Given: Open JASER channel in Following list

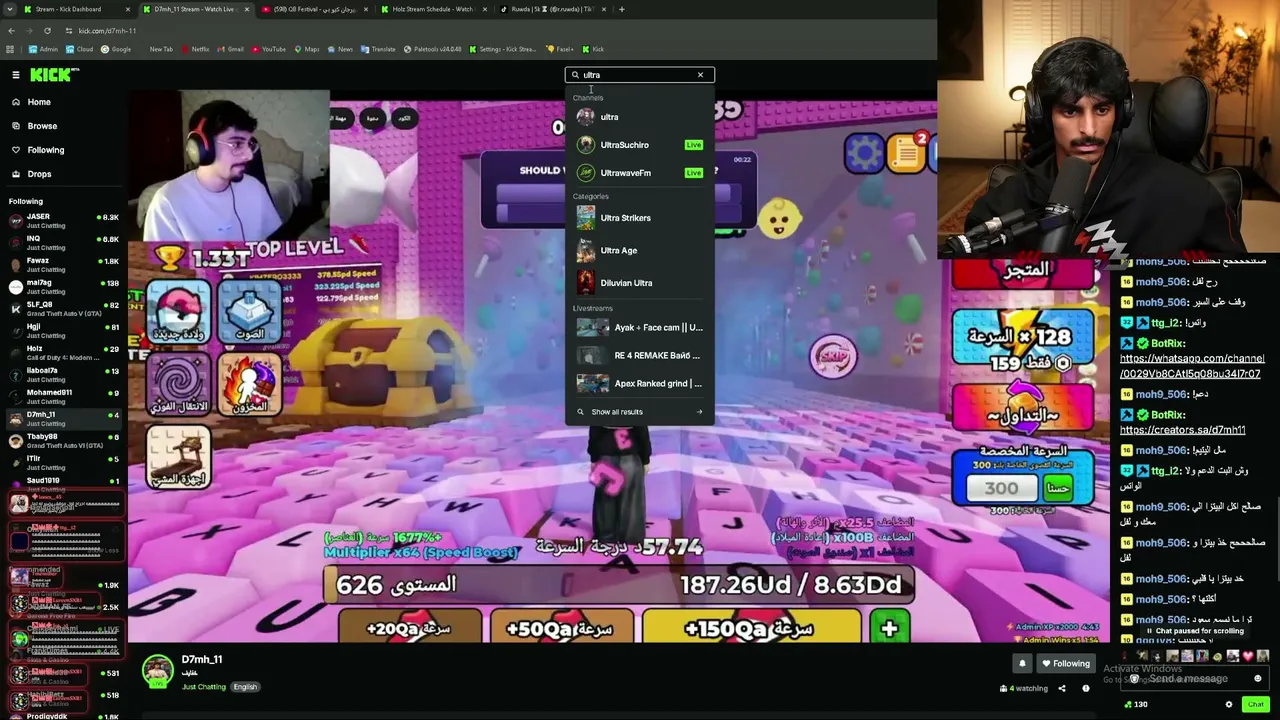Looking at the screenshot, I should click(62, 220).
